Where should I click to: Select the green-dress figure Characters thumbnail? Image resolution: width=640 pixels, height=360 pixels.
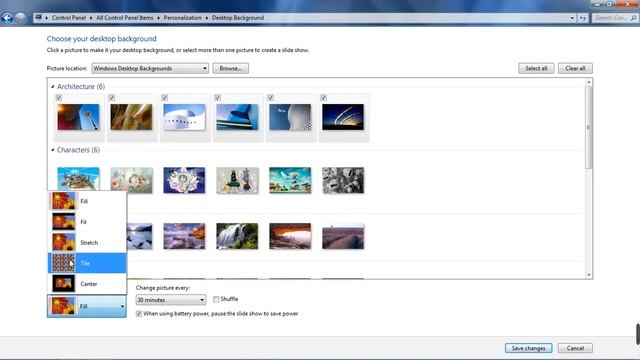[x=237, y=180]
